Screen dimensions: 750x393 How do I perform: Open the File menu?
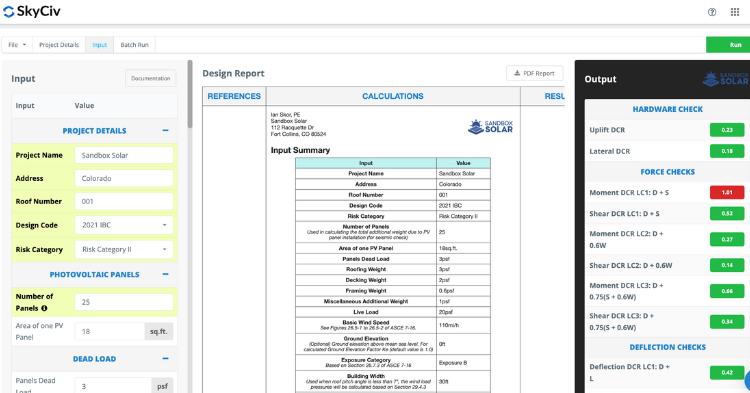(17, 44)
